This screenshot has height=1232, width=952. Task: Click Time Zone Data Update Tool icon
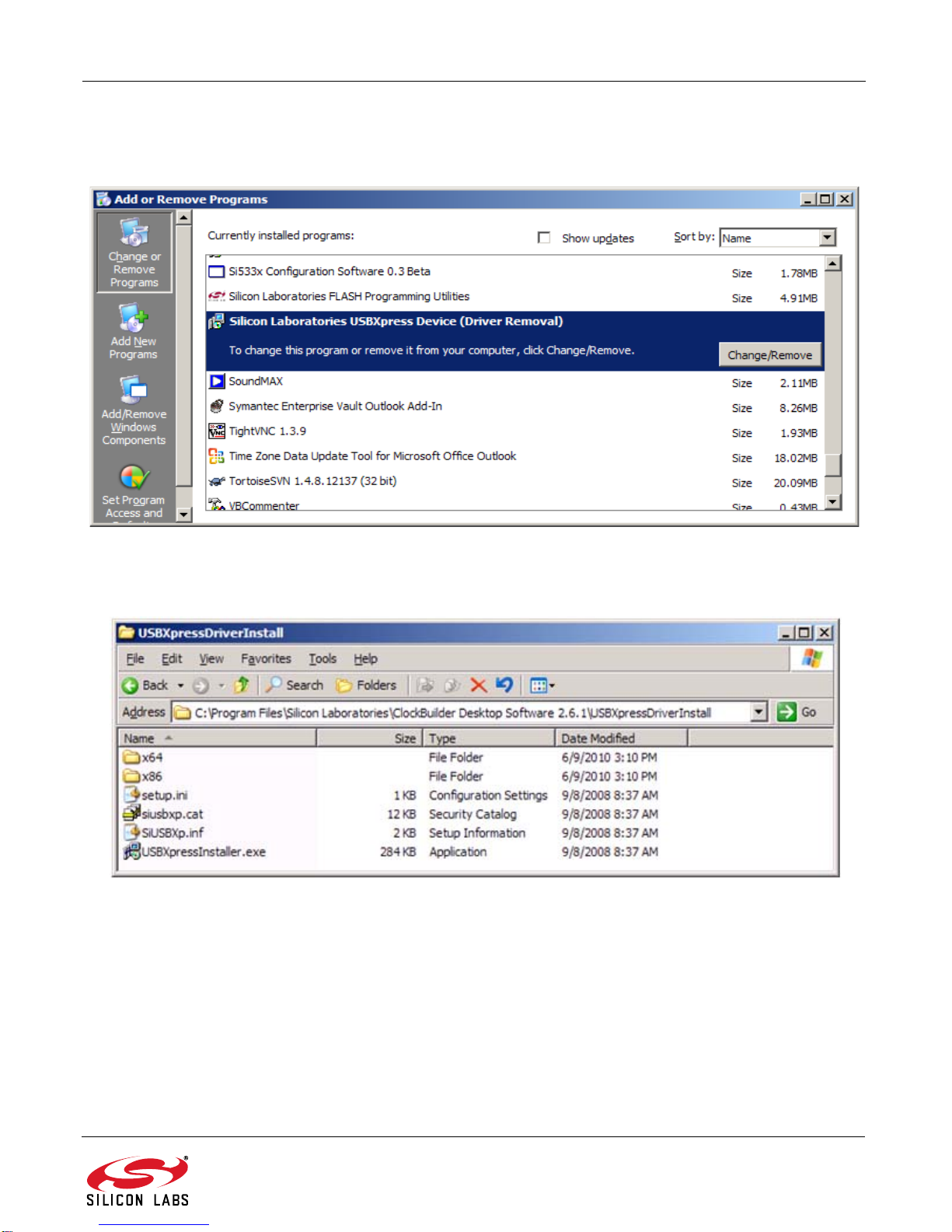[x=217, y=456]
